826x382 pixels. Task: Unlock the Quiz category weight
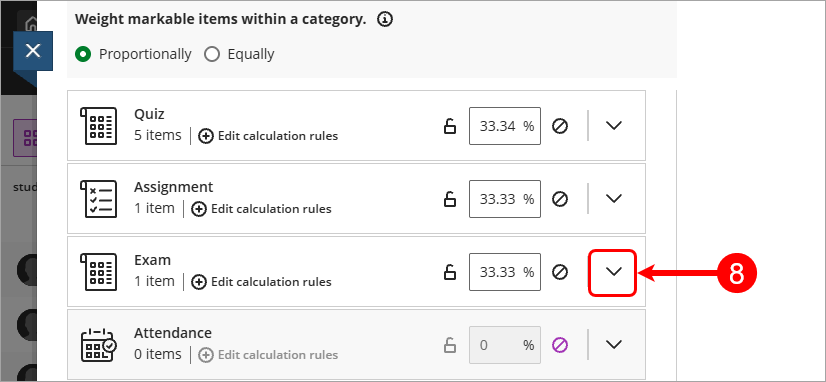pyautogui.click(x=449, y=126)
